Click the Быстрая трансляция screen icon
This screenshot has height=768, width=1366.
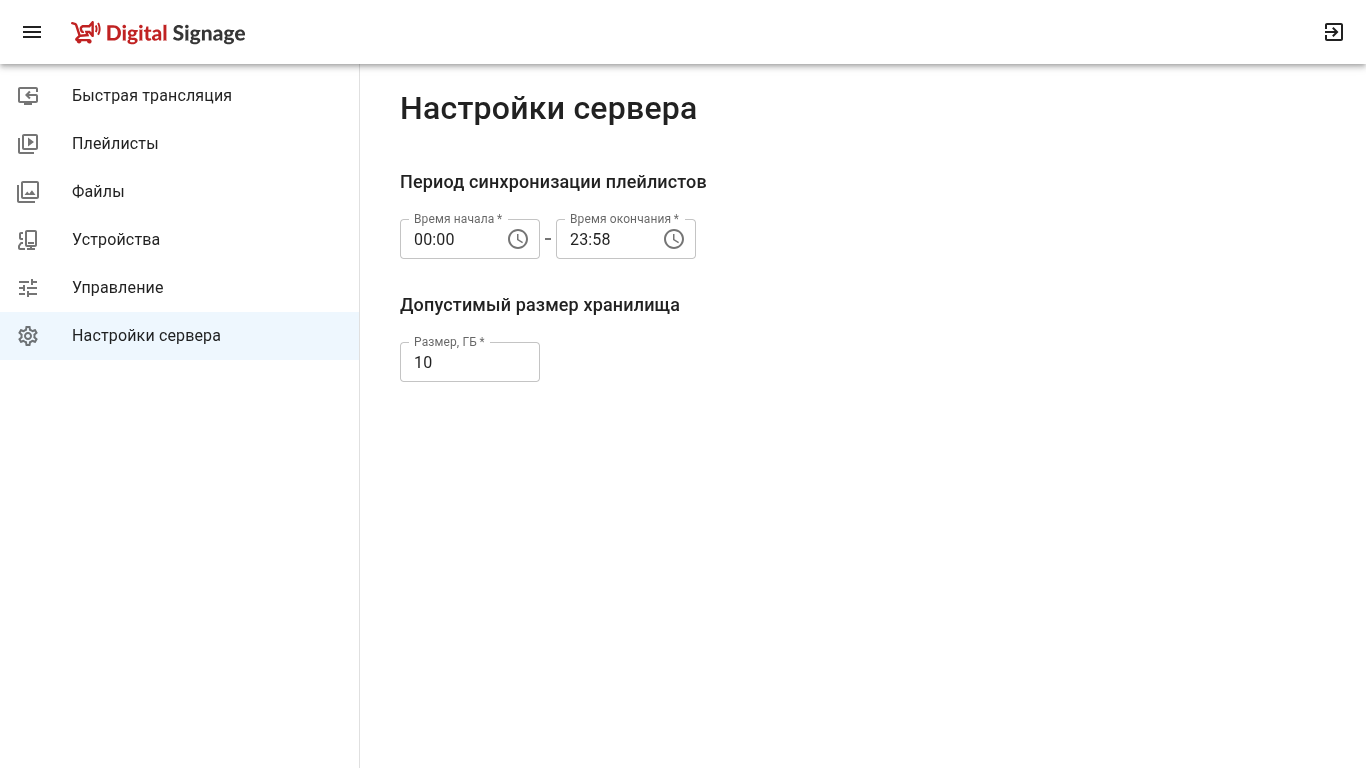[28, 96]
